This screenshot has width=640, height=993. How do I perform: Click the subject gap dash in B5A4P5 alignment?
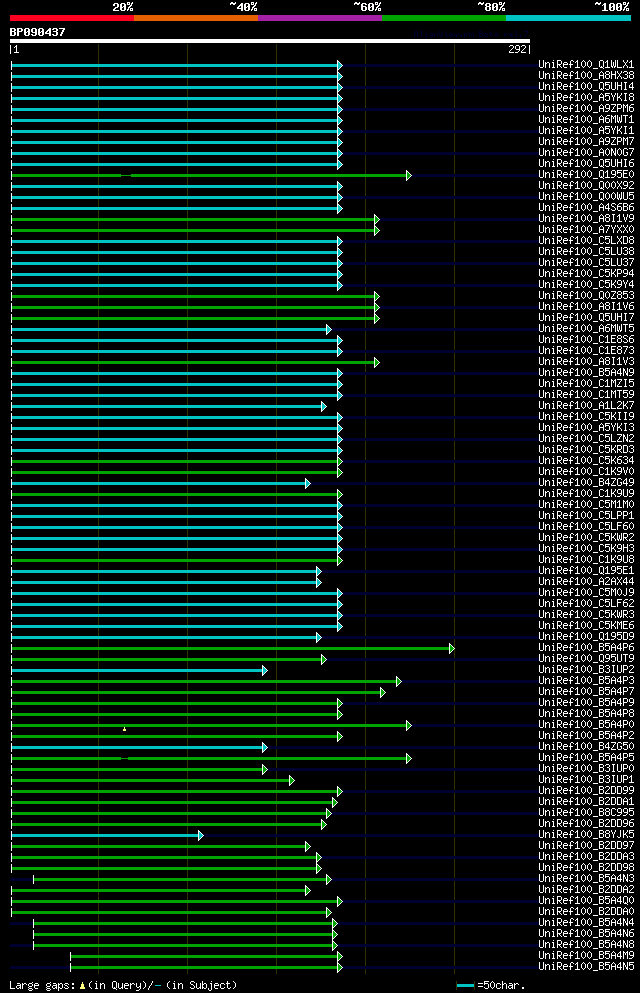tap(125, 758)
